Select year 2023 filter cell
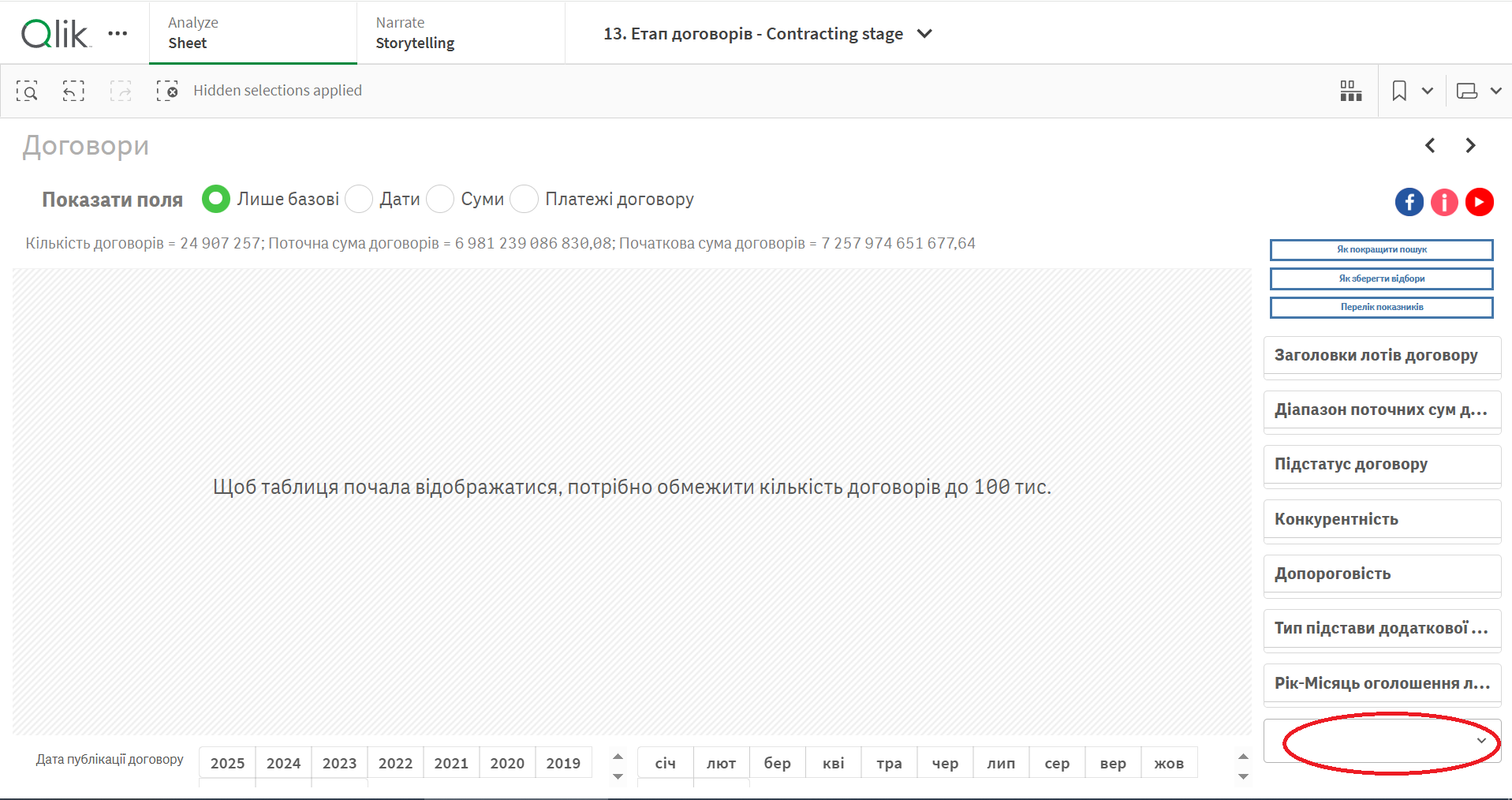 pyautogui.click(x=339, y=763)
